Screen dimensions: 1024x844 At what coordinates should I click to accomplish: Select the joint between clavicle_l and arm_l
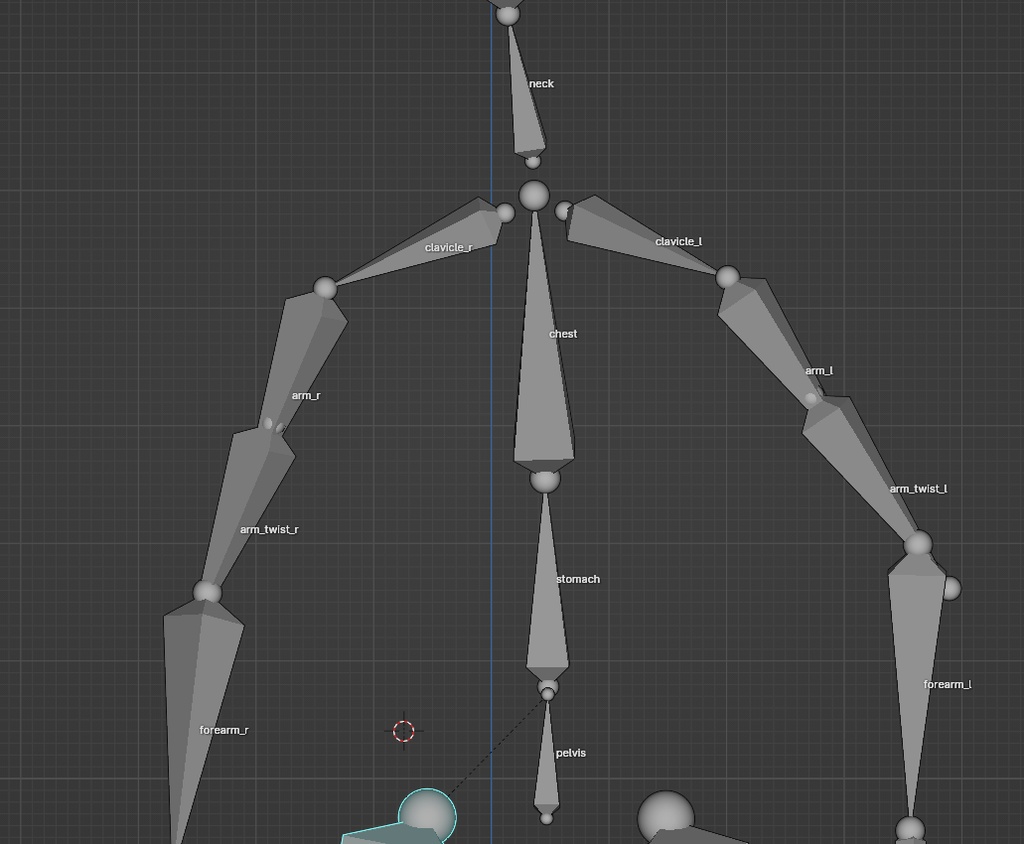coord(728,277)
